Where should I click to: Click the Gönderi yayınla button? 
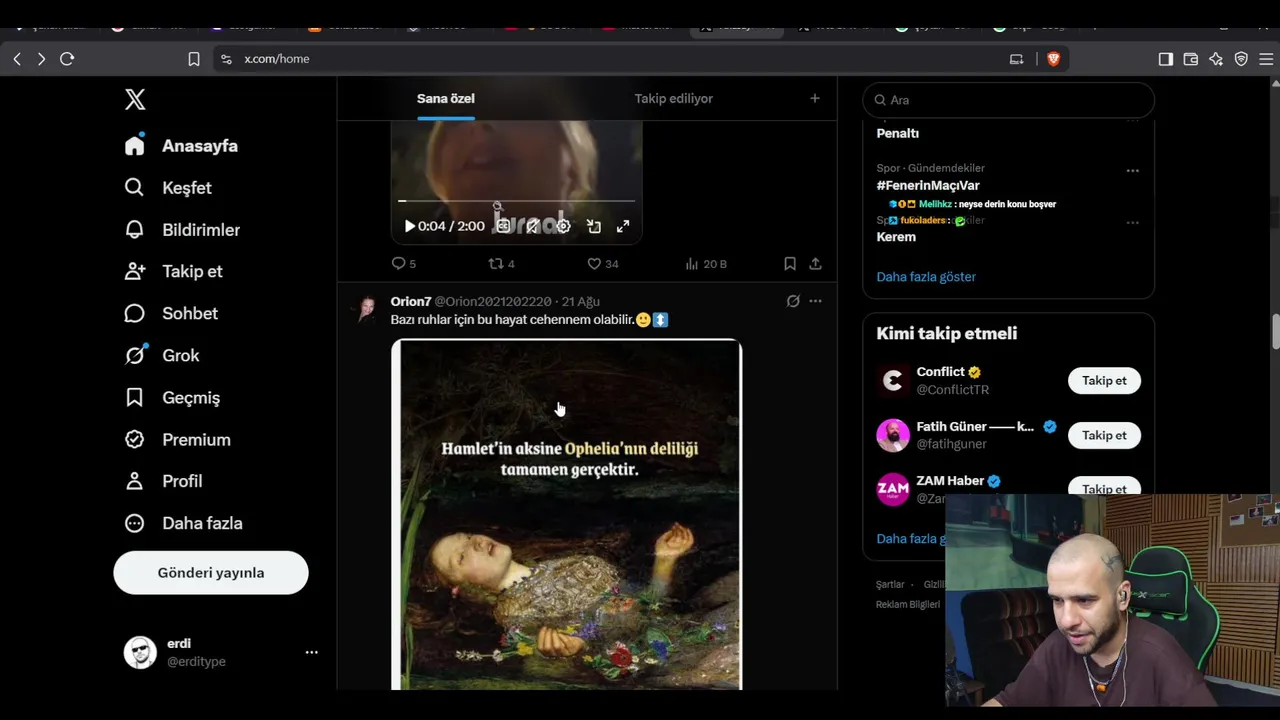pyautogui.click(x=211, y=573)
